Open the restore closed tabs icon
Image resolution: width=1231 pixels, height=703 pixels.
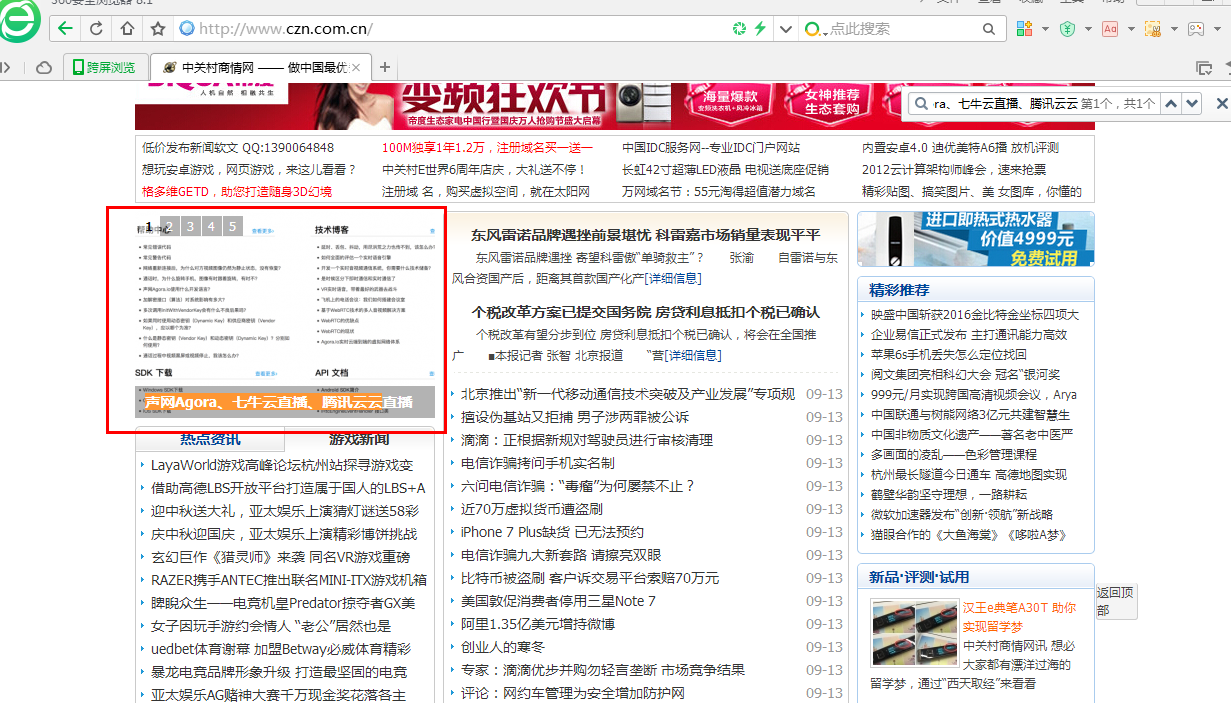click(1204, 68)
